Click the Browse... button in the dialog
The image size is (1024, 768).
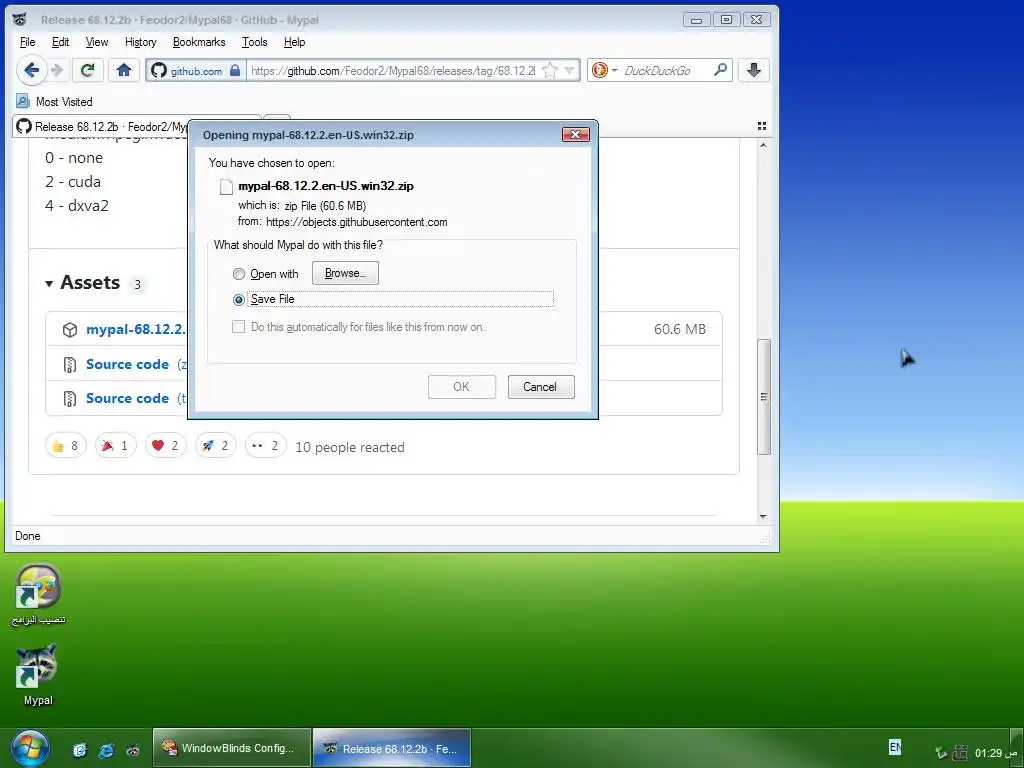[x=345, y=273]
